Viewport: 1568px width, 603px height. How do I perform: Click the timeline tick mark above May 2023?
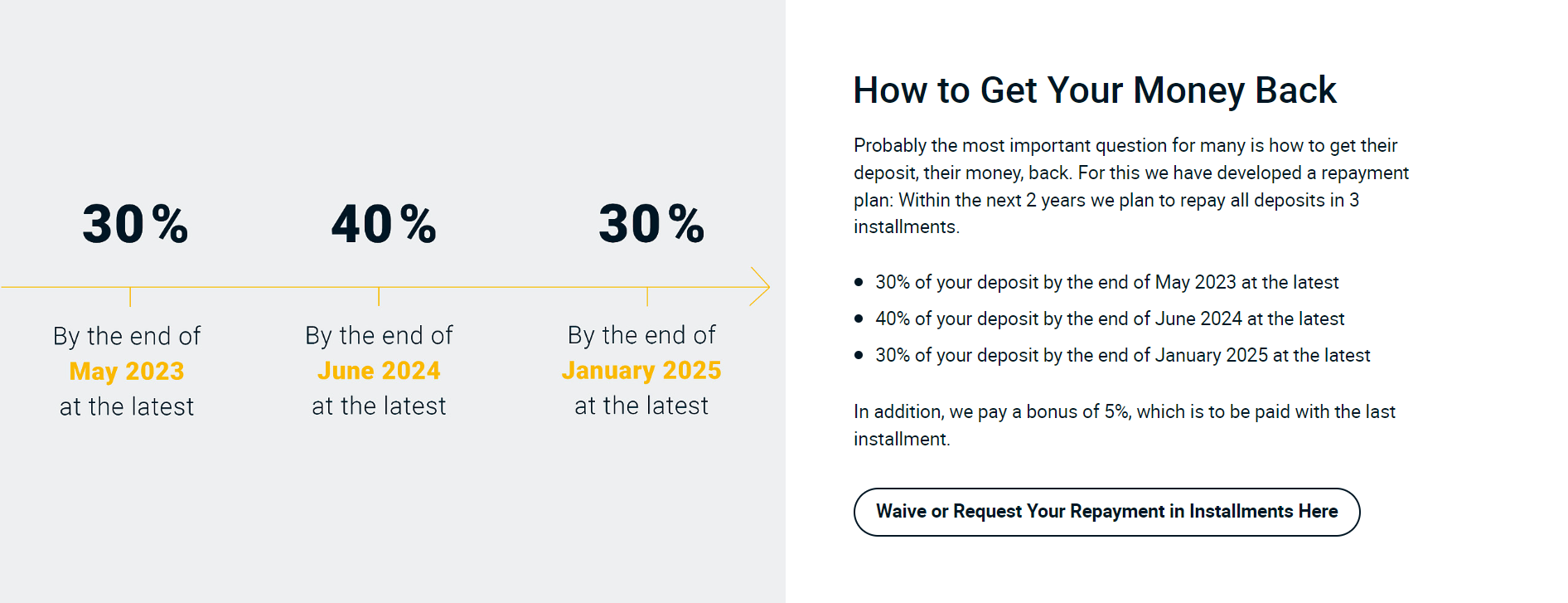point(130,297)
